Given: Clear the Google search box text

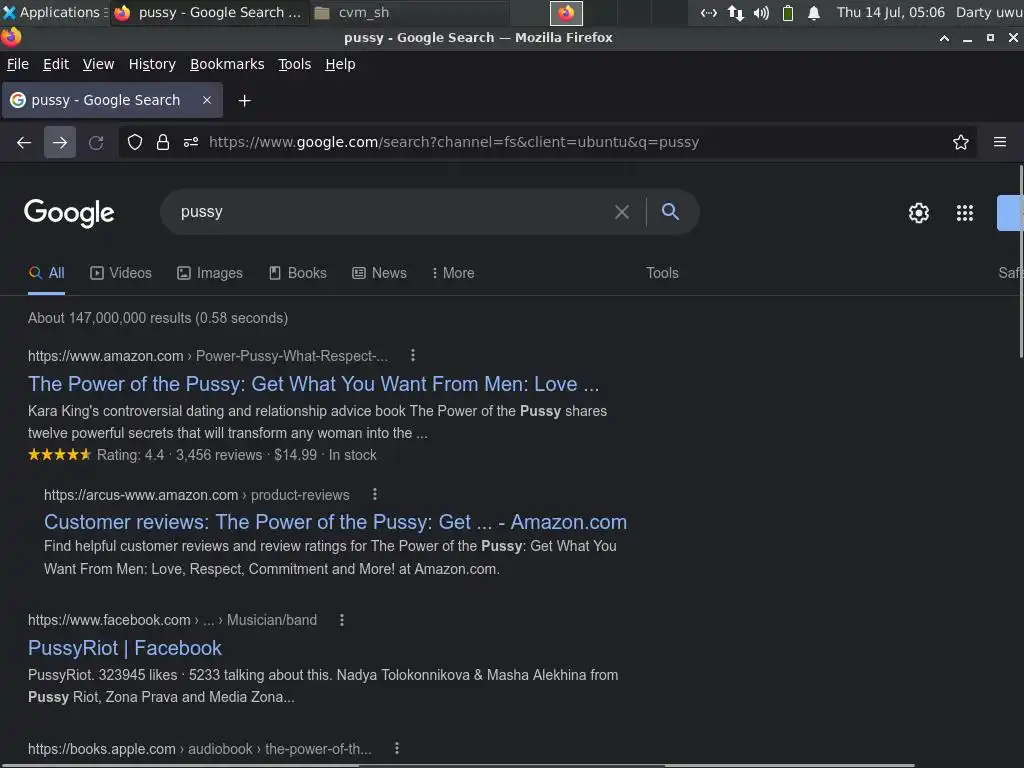Looking at the screenshot, I should 622,212.
